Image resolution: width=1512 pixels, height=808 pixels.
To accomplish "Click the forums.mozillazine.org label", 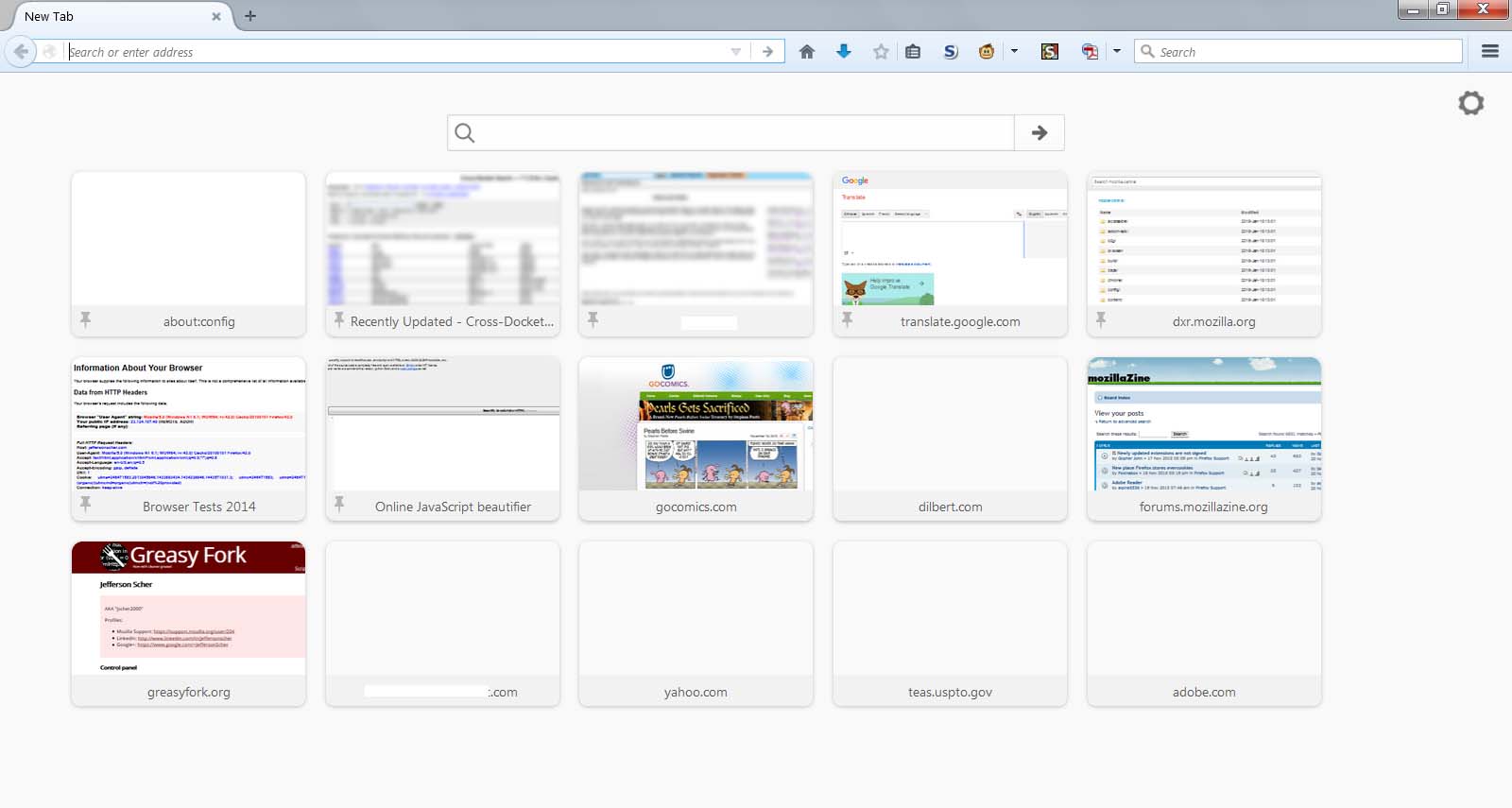I will [1204, 507].
